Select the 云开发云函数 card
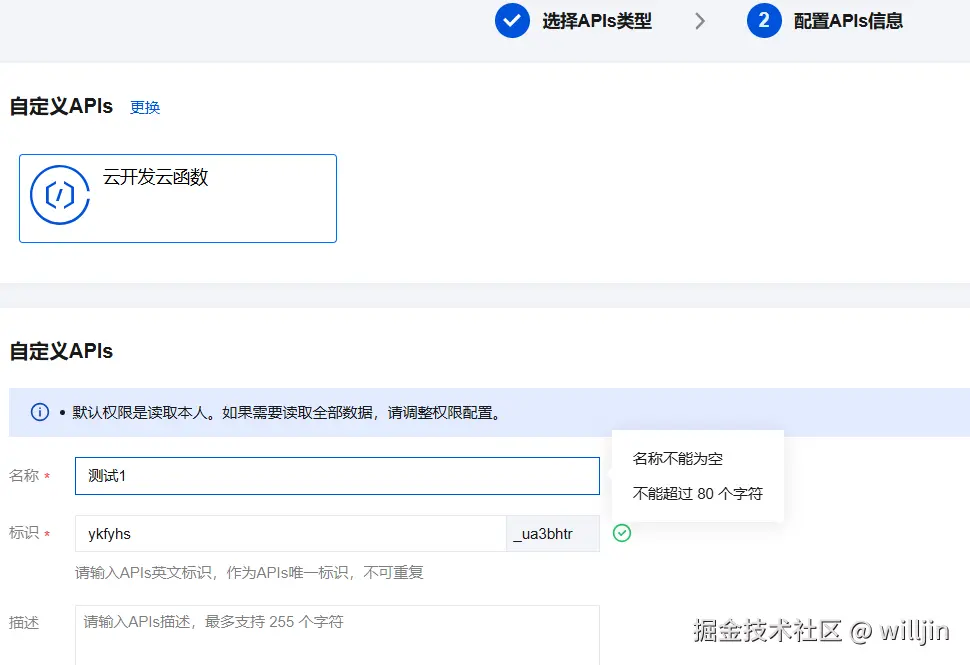Image resolution: width=970 pixels, height=665 pixels. click(178, 199)
